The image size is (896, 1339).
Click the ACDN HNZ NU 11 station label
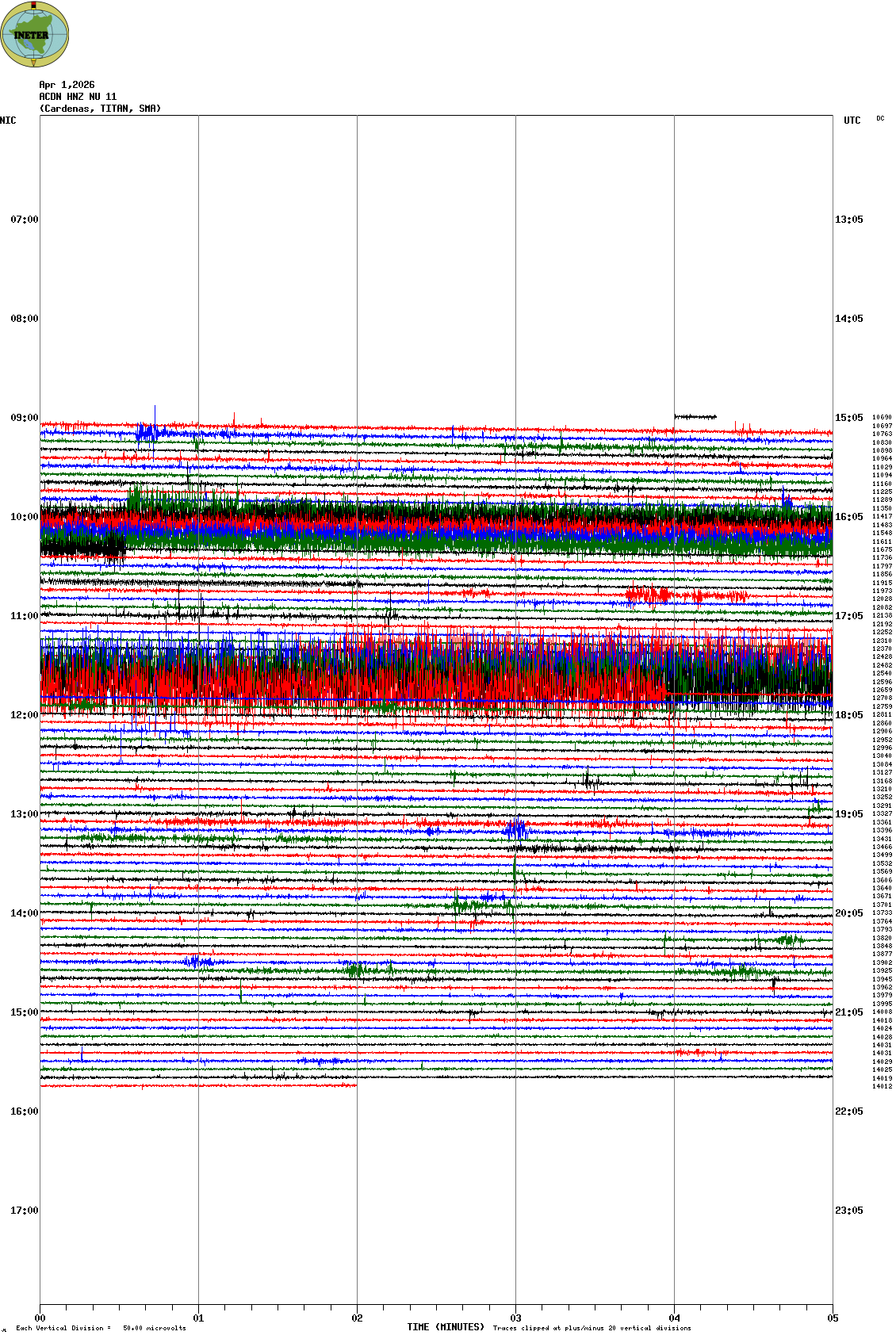click(78, 97)
